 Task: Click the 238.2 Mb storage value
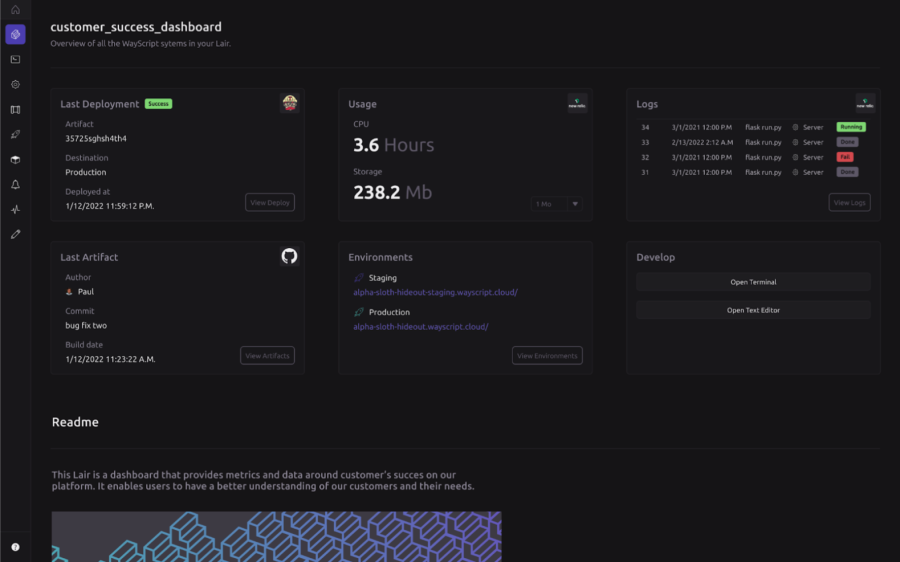pyautogui.click(x=392, y=192)
